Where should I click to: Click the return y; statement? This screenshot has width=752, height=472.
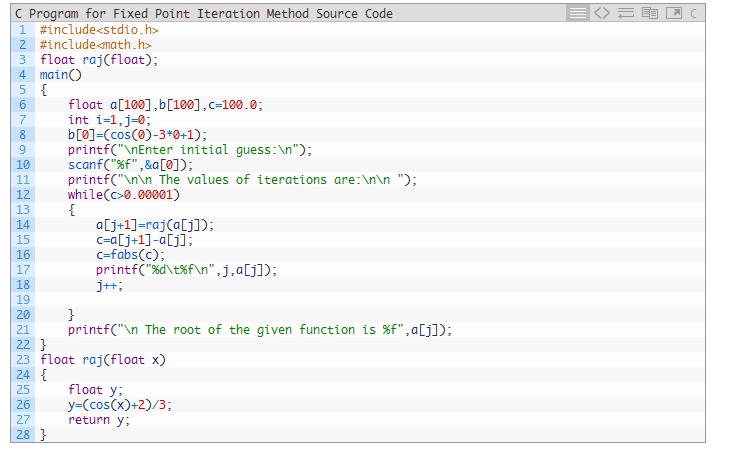click(x=99, y=420)
